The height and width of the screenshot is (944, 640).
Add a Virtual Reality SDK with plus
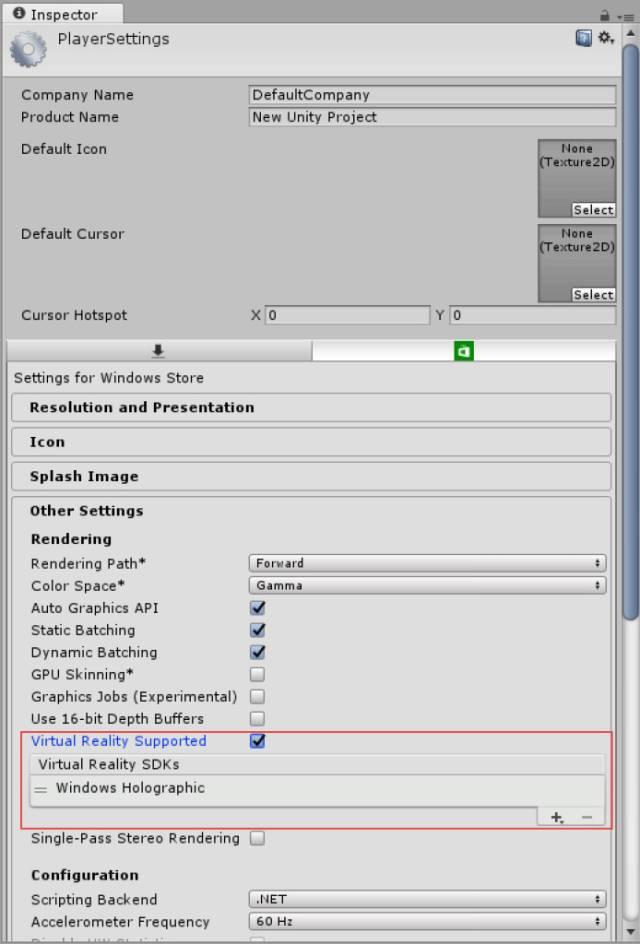(557, 817)
